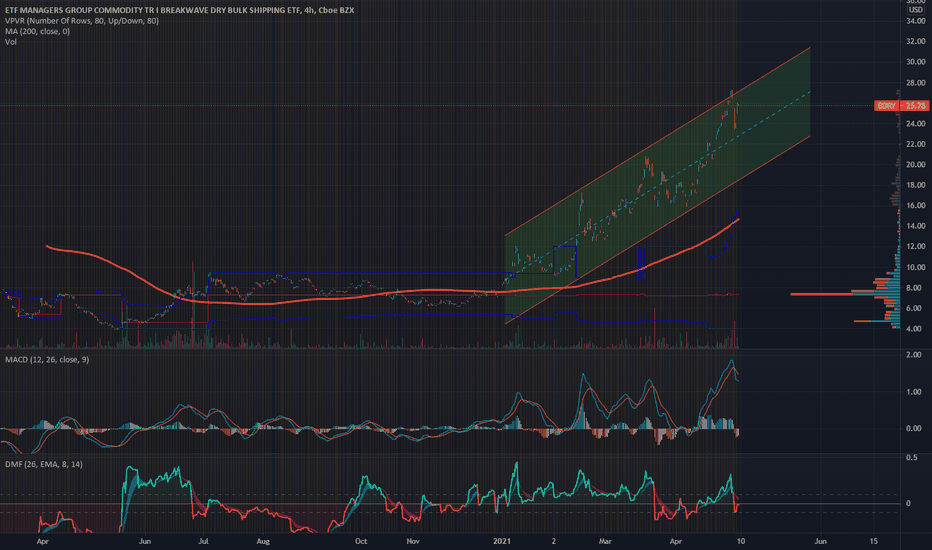Click the longest volume profile bar near 8.00
Image resolution: width=932 pixels, height=550 pixels.
[x=844, y=294]
